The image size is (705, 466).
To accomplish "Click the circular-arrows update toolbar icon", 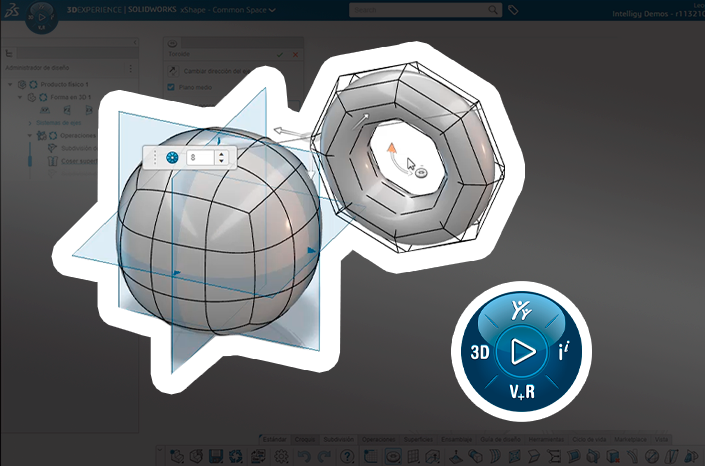I will (236, 456).
